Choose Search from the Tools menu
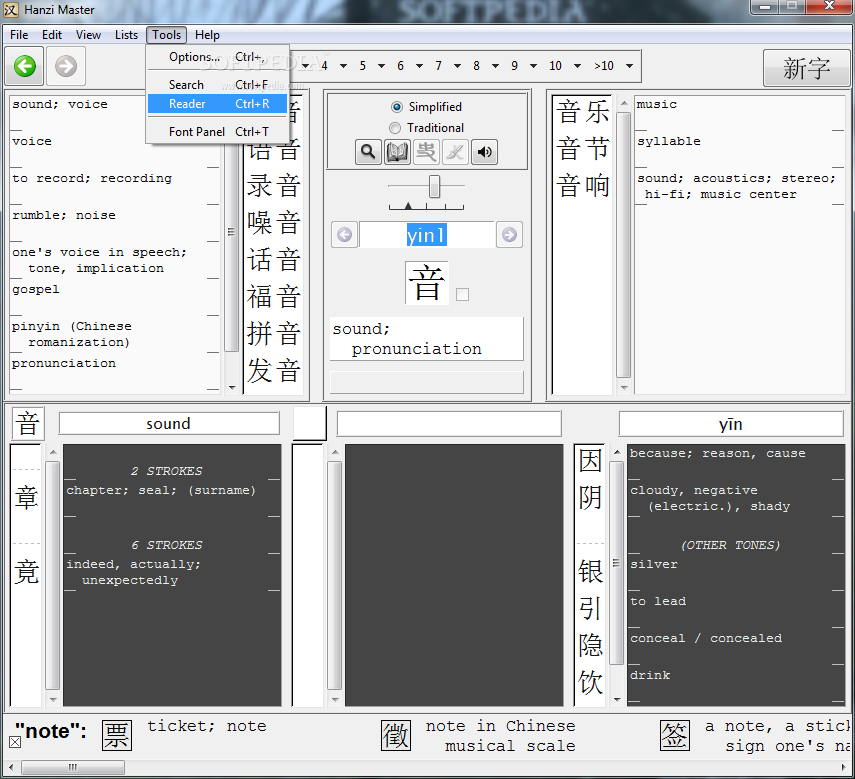Viewport: 855px width, 779px height. coord(218,84)
